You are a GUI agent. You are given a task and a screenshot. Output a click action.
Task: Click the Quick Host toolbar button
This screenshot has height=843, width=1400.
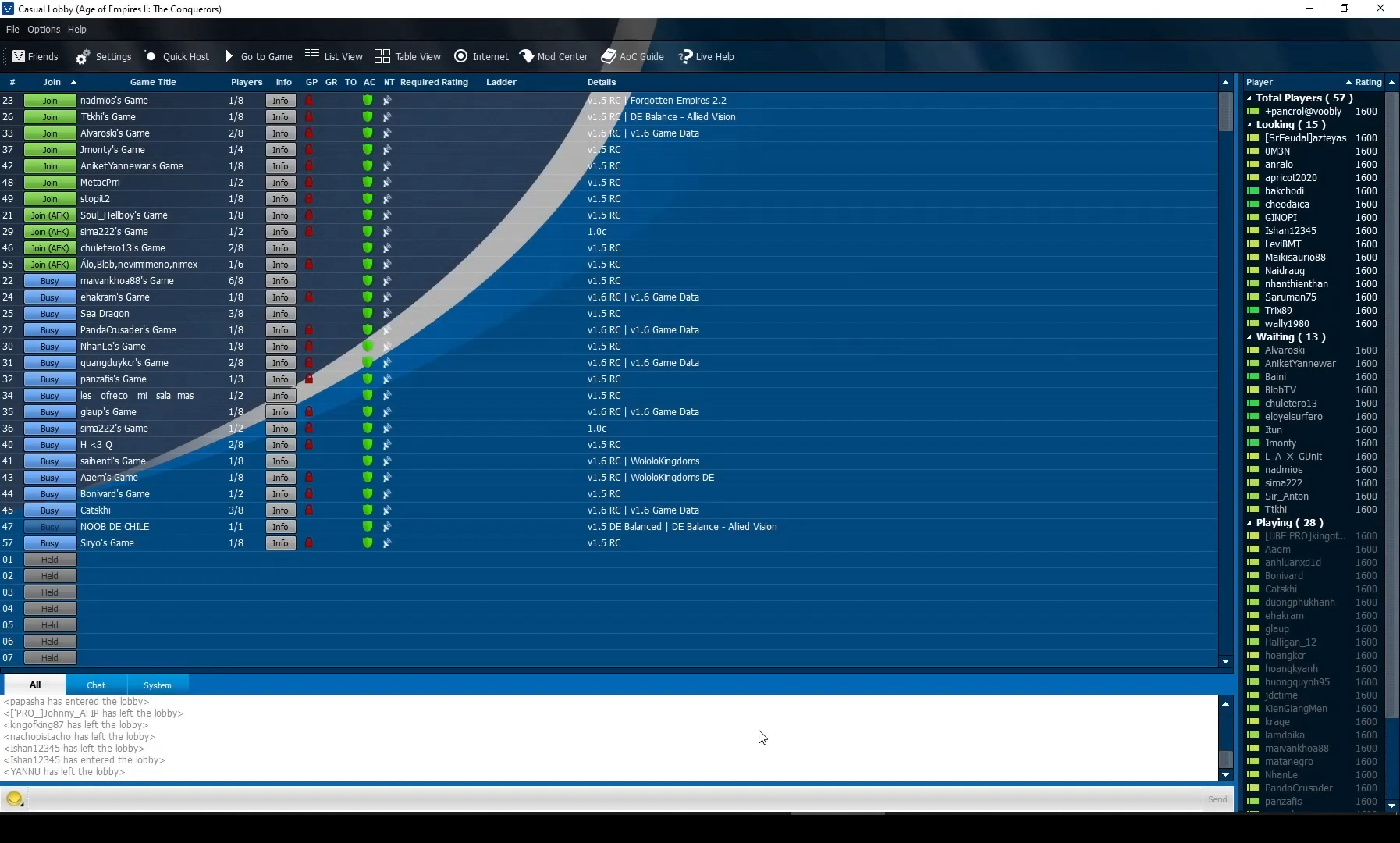177,56
